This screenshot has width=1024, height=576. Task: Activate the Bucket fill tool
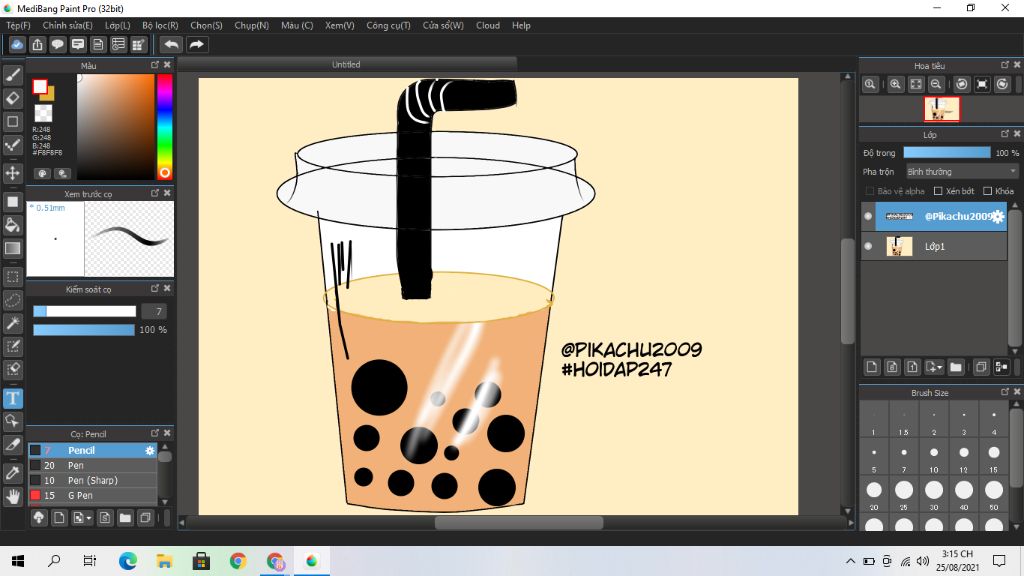(x=13, y=225)
